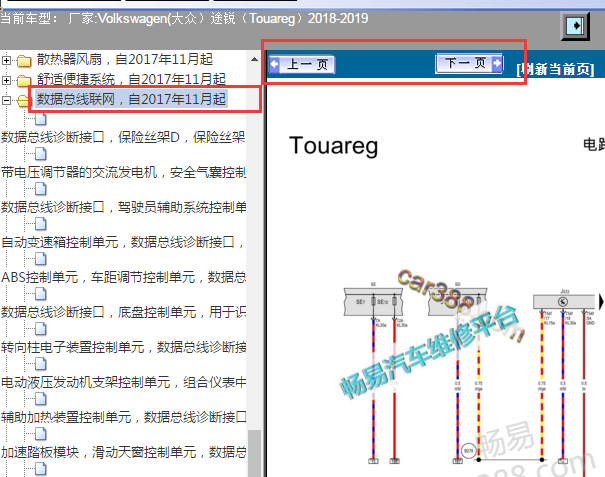This screenshot has width=605, height=477.
Task: Open 加速踏板模块，滑动天窗控制单元 entry
Action: click(123, 452)
